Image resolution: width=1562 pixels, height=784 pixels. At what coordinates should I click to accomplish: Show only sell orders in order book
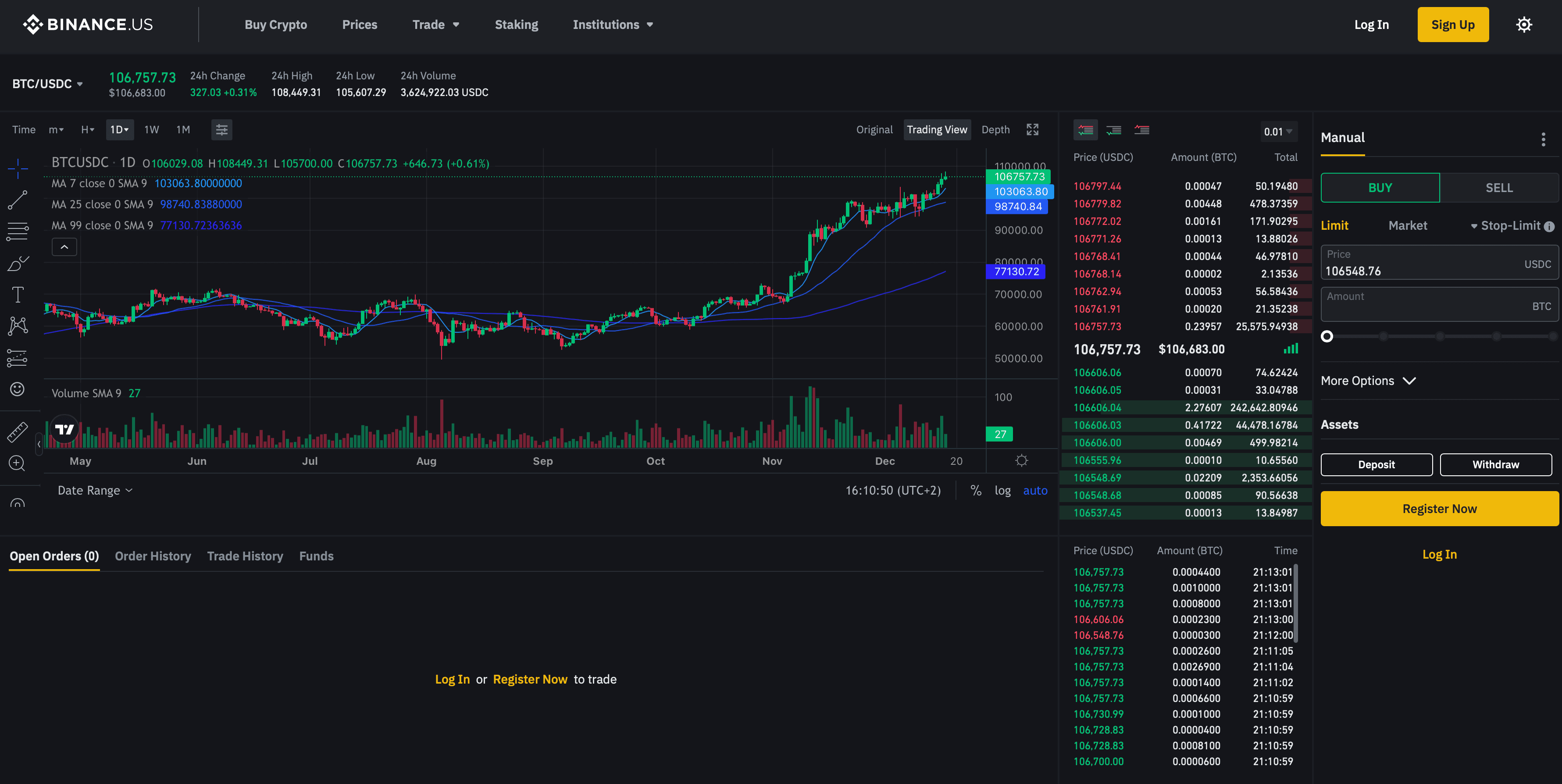click(1141, 130)
